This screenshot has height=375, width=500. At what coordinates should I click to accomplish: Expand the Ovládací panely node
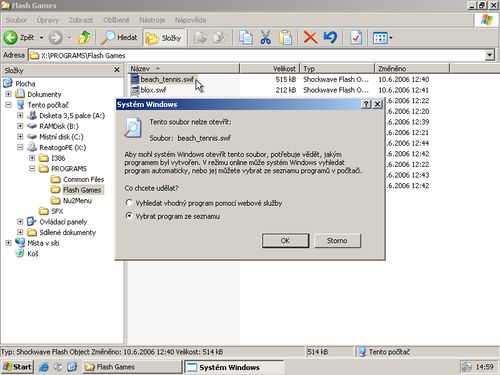tap(20, 222)
